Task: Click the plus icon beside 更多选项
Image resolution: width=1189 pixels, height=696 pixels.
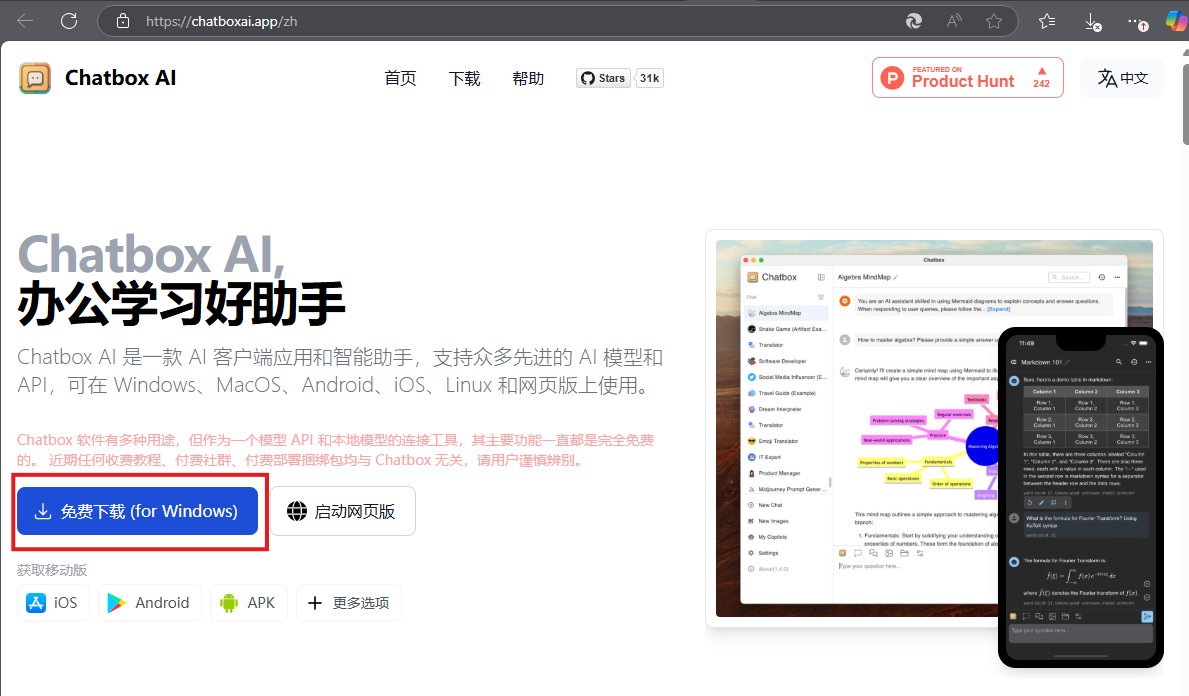Action: click(x=315, y=603)
